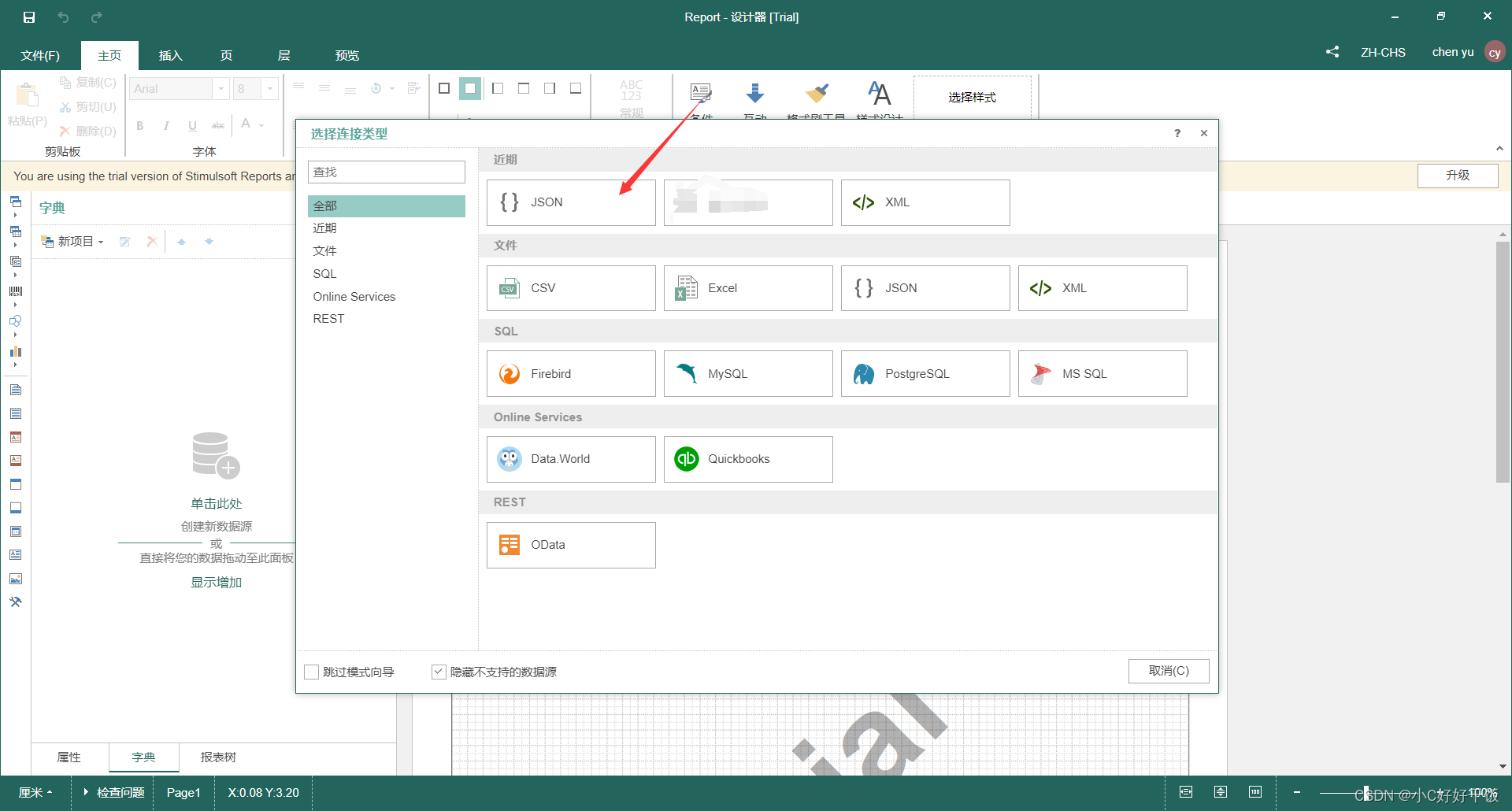The height and width of the screenshot is (811, 1512).
Task: Click the conditions icon in ribbon
Action: (701, 94)
